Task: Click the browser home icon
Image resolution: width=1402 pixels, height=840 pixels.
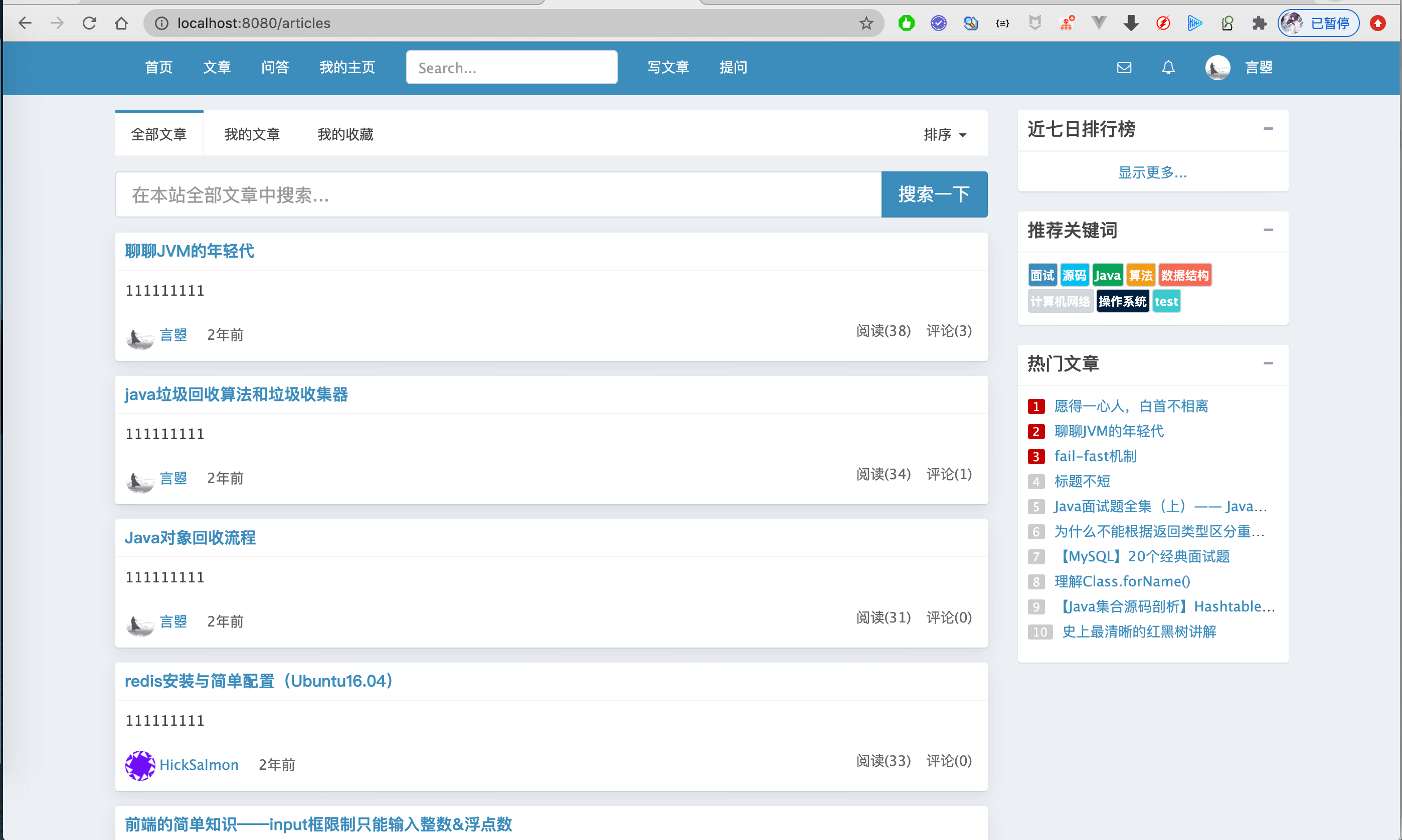Action: (121, 23)
